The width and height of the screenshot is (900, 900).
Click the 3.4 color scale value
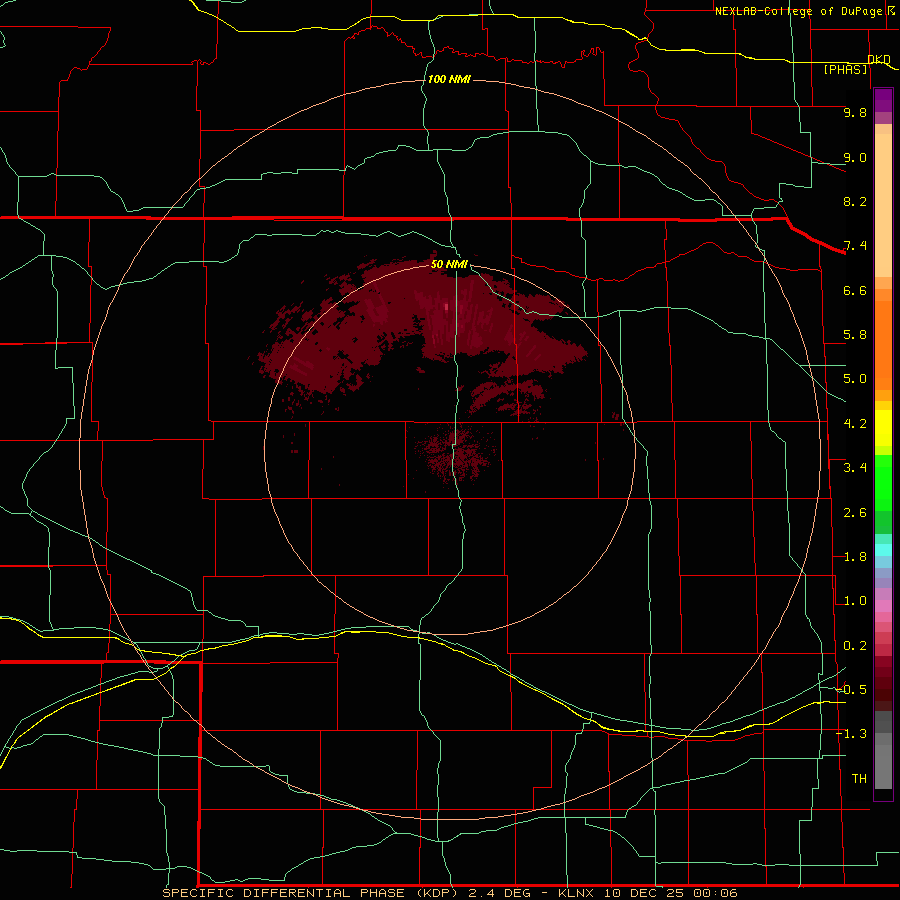pyautogui.click(x=855, y=468)
